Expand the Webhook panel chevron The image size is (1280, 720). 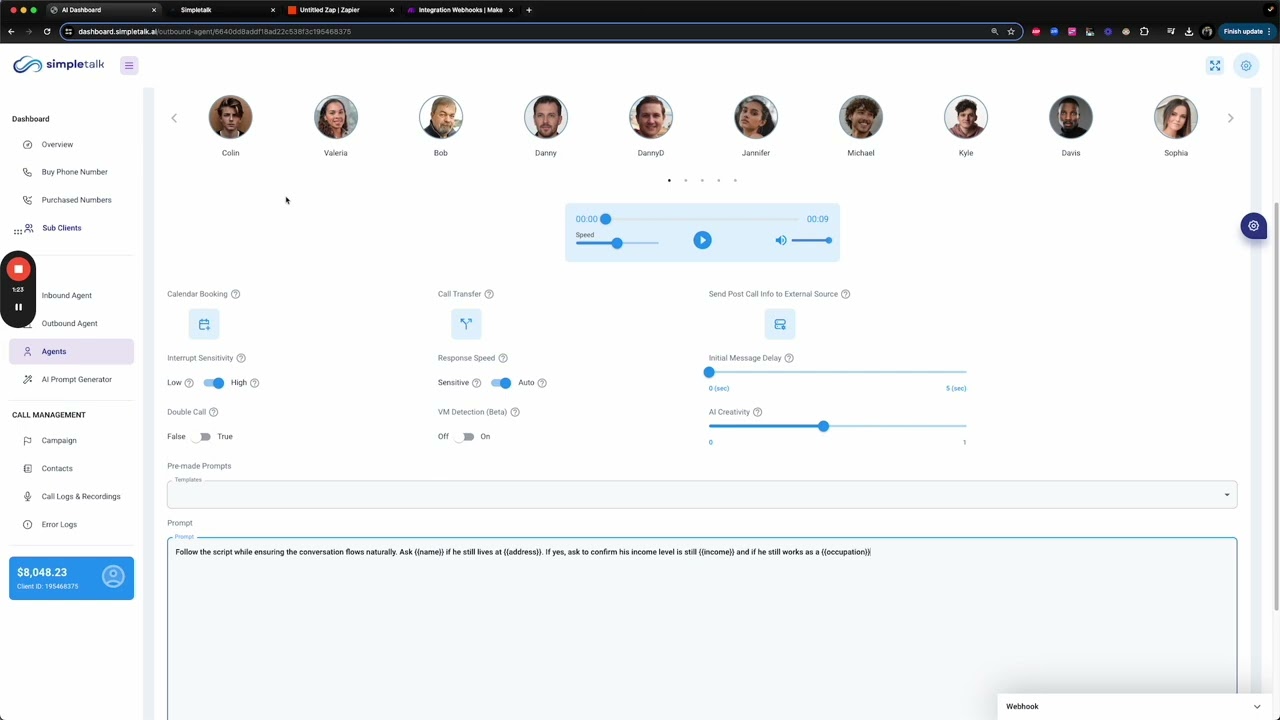pos(1257,706)
